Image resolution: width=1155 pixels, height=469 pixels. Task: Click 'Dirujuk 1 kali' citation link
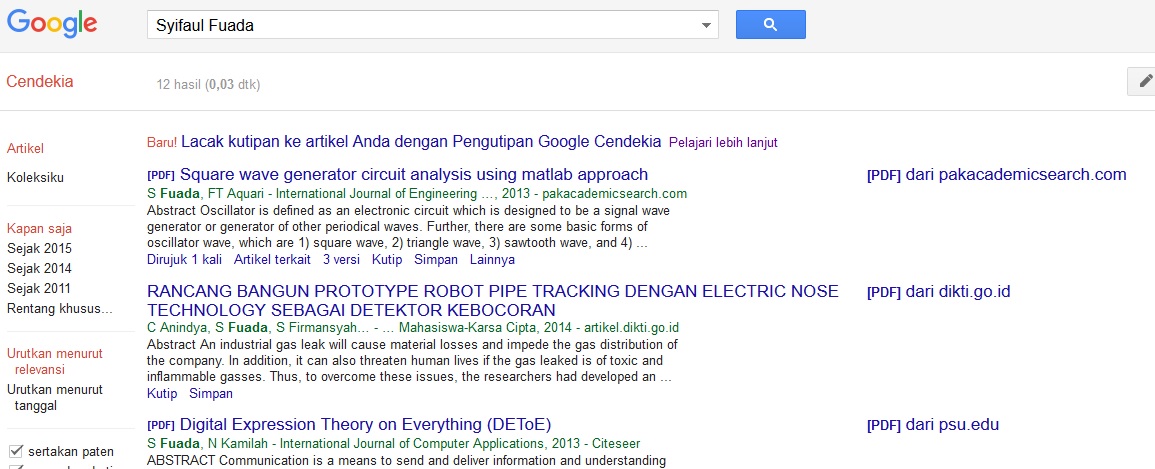(184, 259)
